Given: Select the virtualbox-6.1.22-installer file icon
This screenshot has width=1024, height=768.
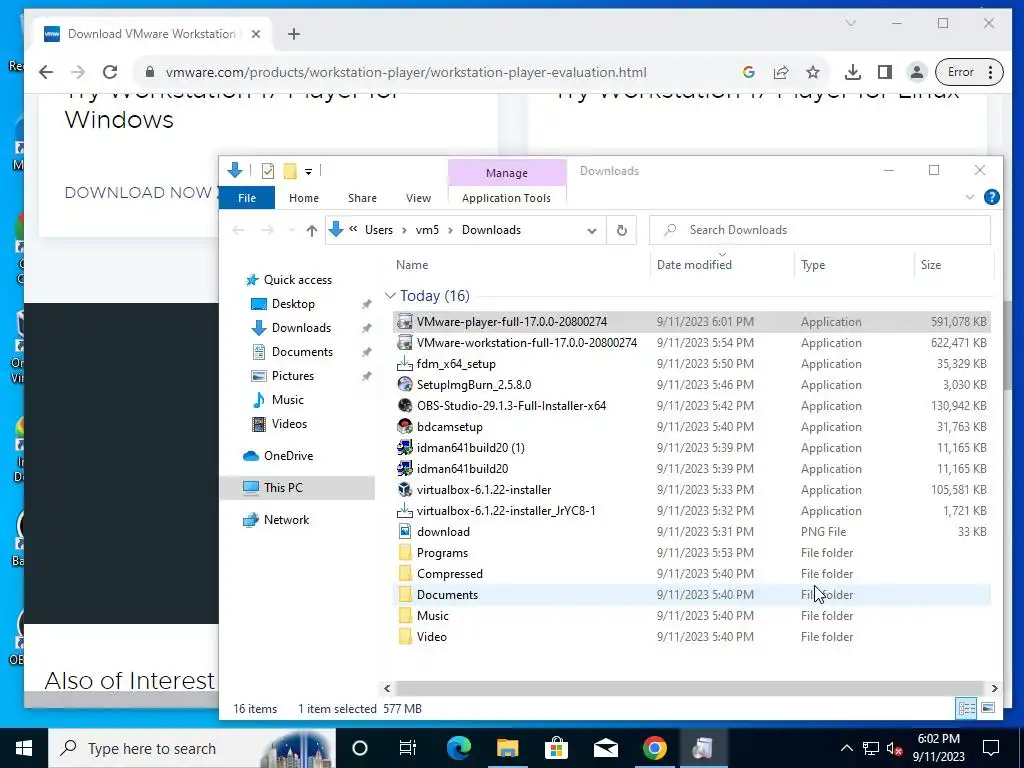Looking at the screenshot, I should 405,490.
